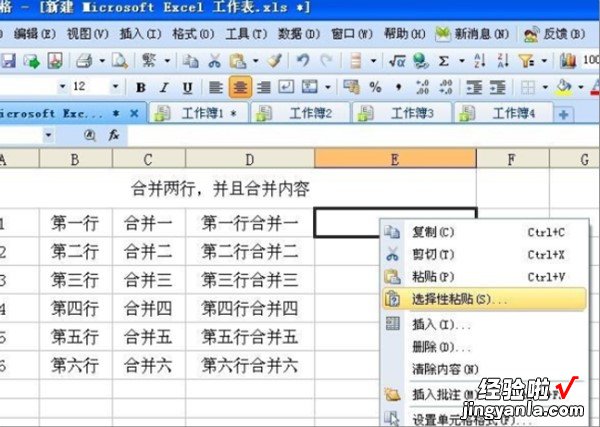Insert chart using chart icon

tap(567, 60)
